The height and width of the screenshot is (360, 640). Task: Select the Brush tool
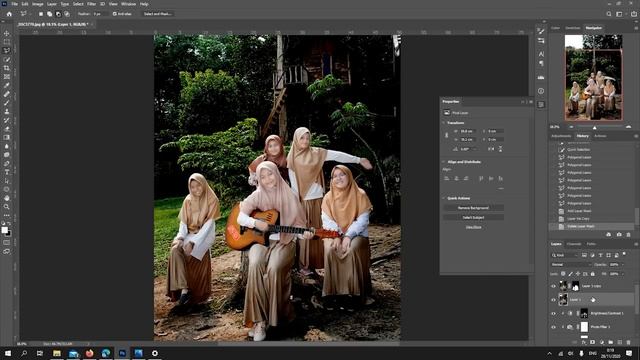7,102
